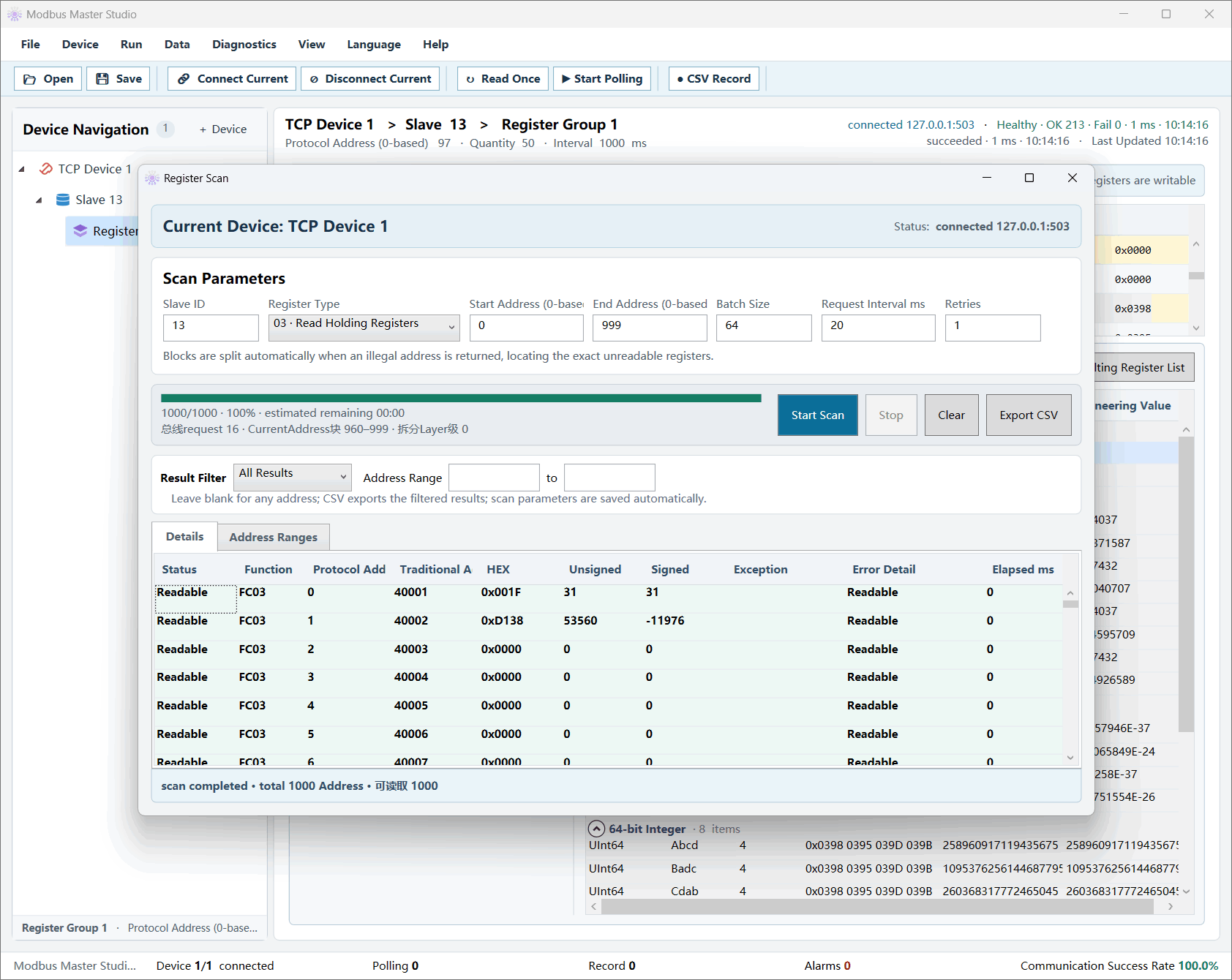This screenshot has height=980, width=1232.
Task: Click the Slave 13 database icon
Action: click(63, 200)
